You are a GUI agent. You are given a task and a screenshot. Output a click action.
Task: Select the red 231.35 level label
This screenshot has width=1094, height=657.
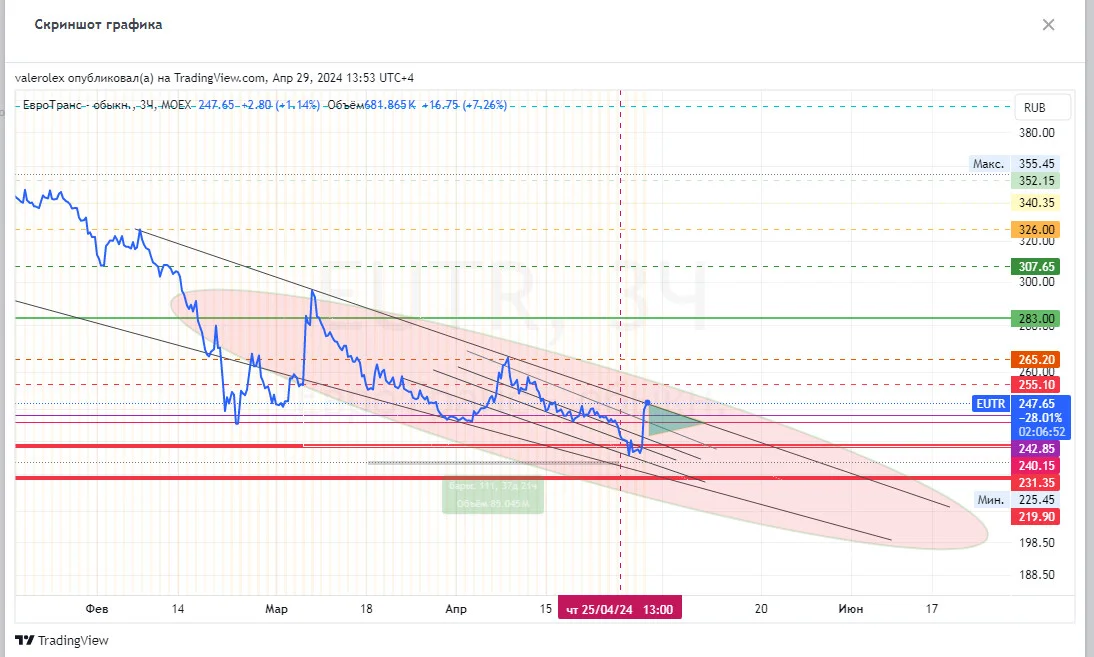click(1036, 483)
